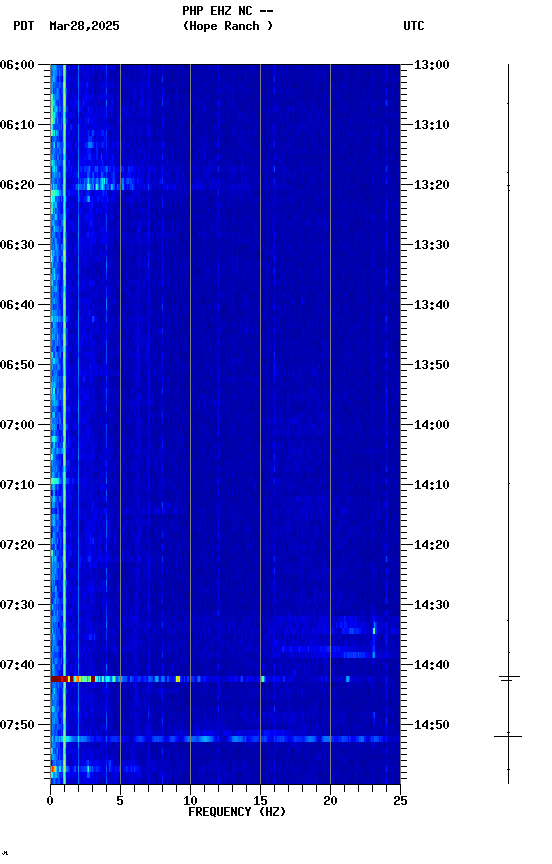This screenshot has height=864, width=552.
Task: Click the 13:30 UTC time label
Action: [432, 245]
